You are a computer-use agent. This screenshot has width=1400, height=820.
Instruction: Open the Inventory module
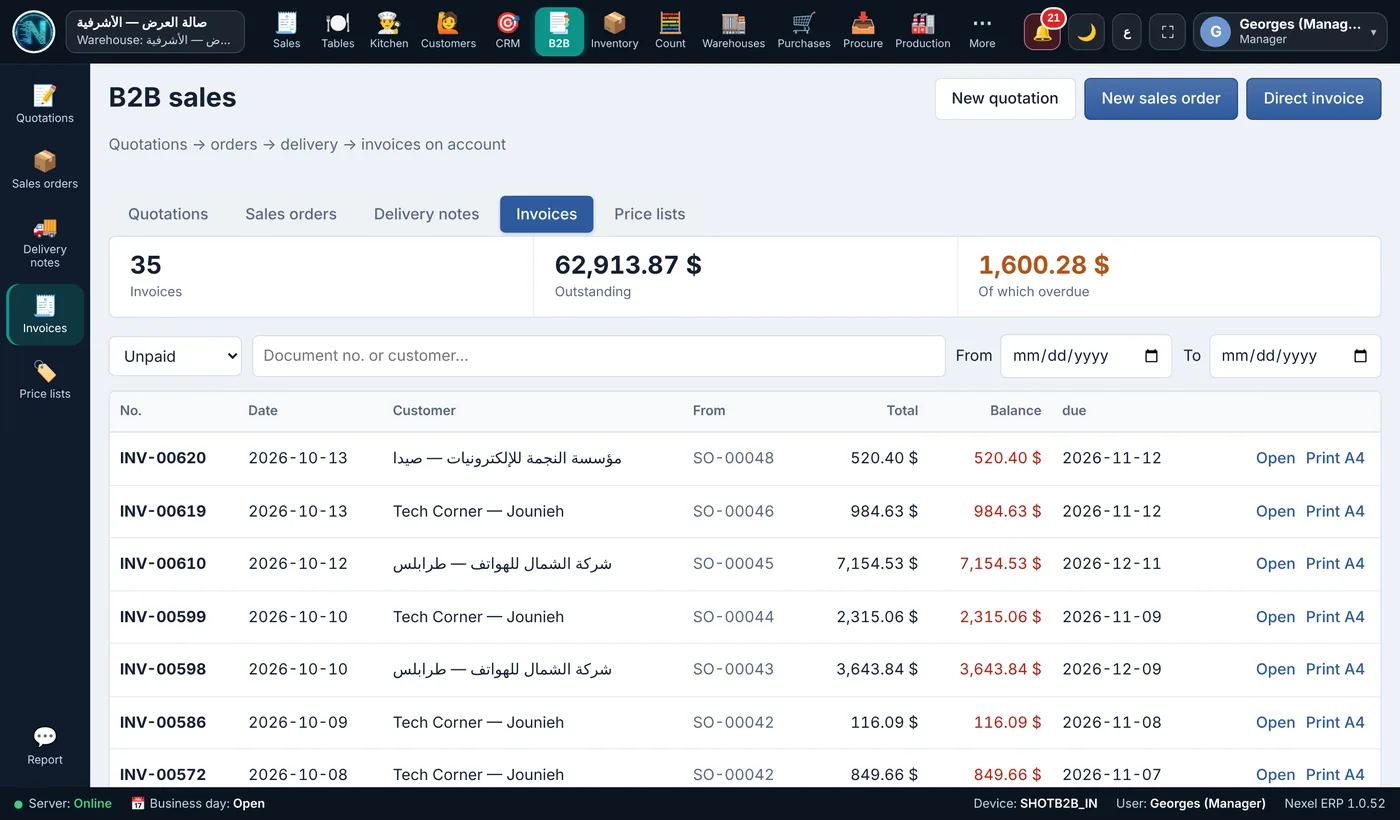click(x=614, y=31)
